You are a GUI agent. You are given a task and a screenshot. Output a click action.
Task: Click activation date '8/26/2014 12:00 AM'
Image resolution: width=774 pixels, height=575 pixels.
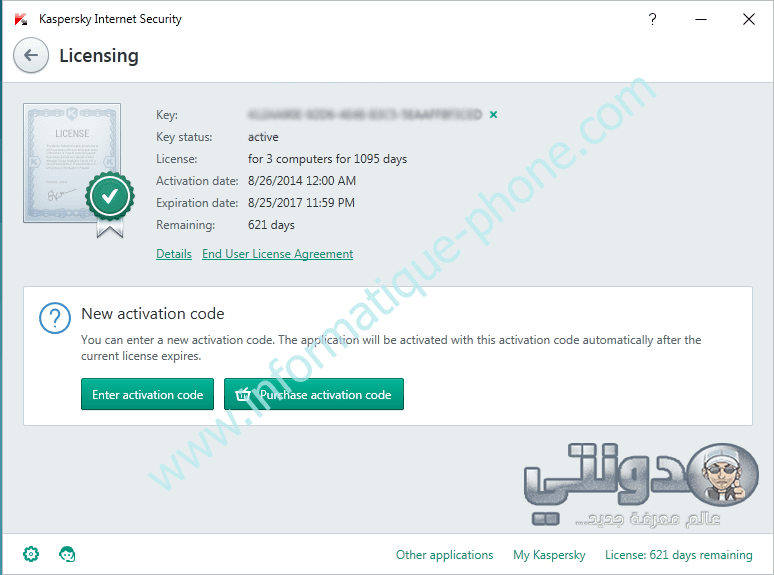pyautogui.click(x=302, y=181)
